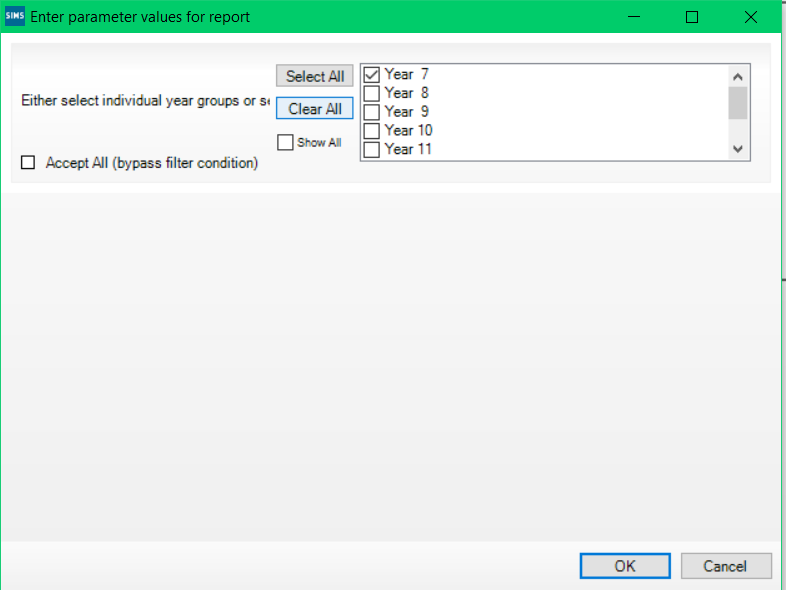Minimize the parameter values dialog
The width and height of the screenshot is (786, 590).
pos(633,17)
